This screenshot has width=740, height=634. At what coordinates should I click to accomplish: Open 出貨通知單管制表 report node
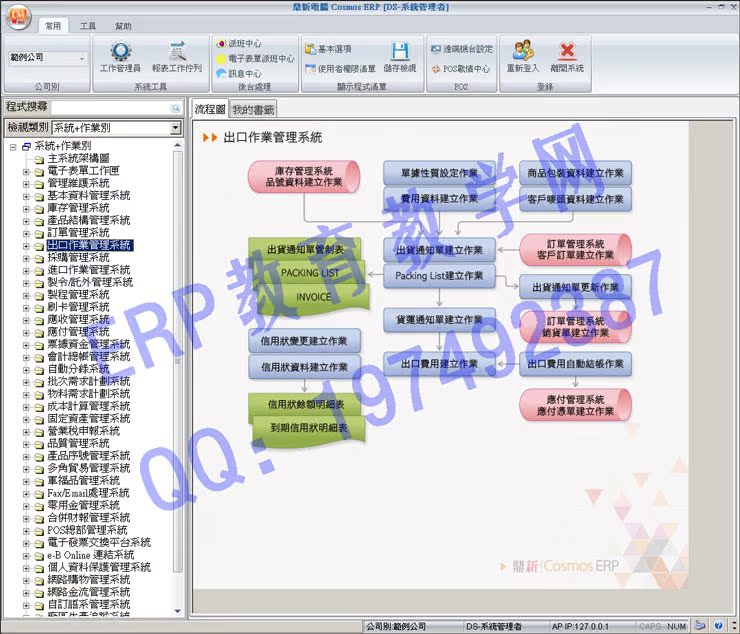pyautogui.click(x=305, y=250)
